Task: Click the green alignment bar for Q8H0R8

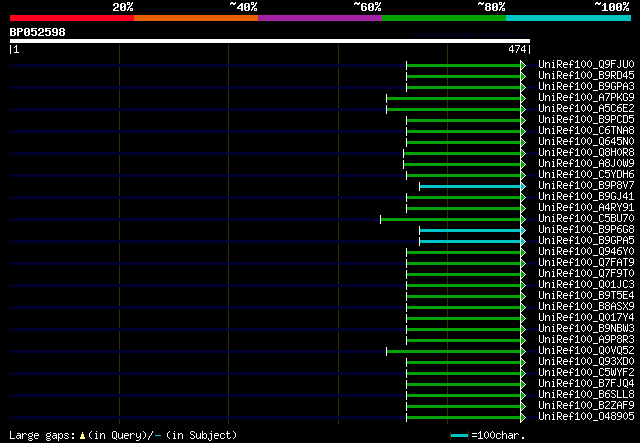Action: pos(462,154)
